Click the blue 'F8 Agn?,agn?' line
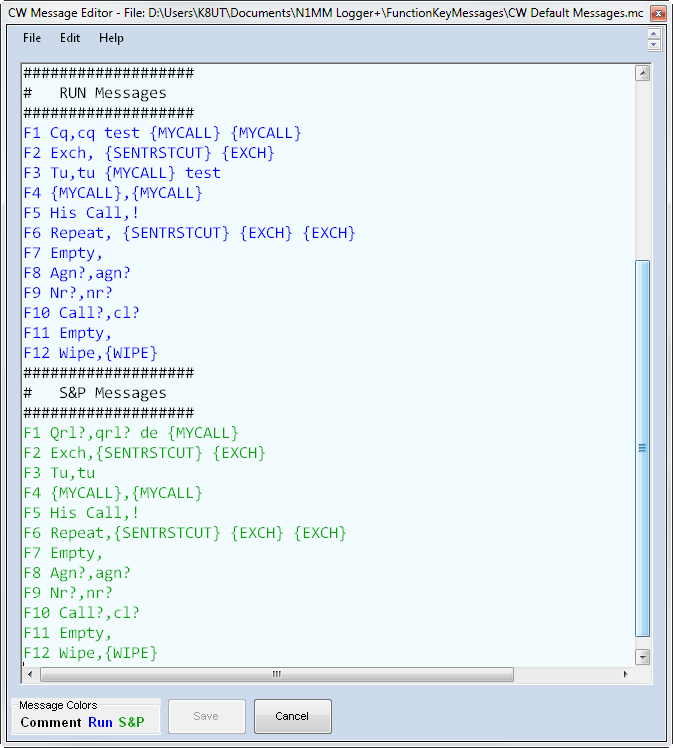This screenshot has width=673, height=748. click(77, 273)
